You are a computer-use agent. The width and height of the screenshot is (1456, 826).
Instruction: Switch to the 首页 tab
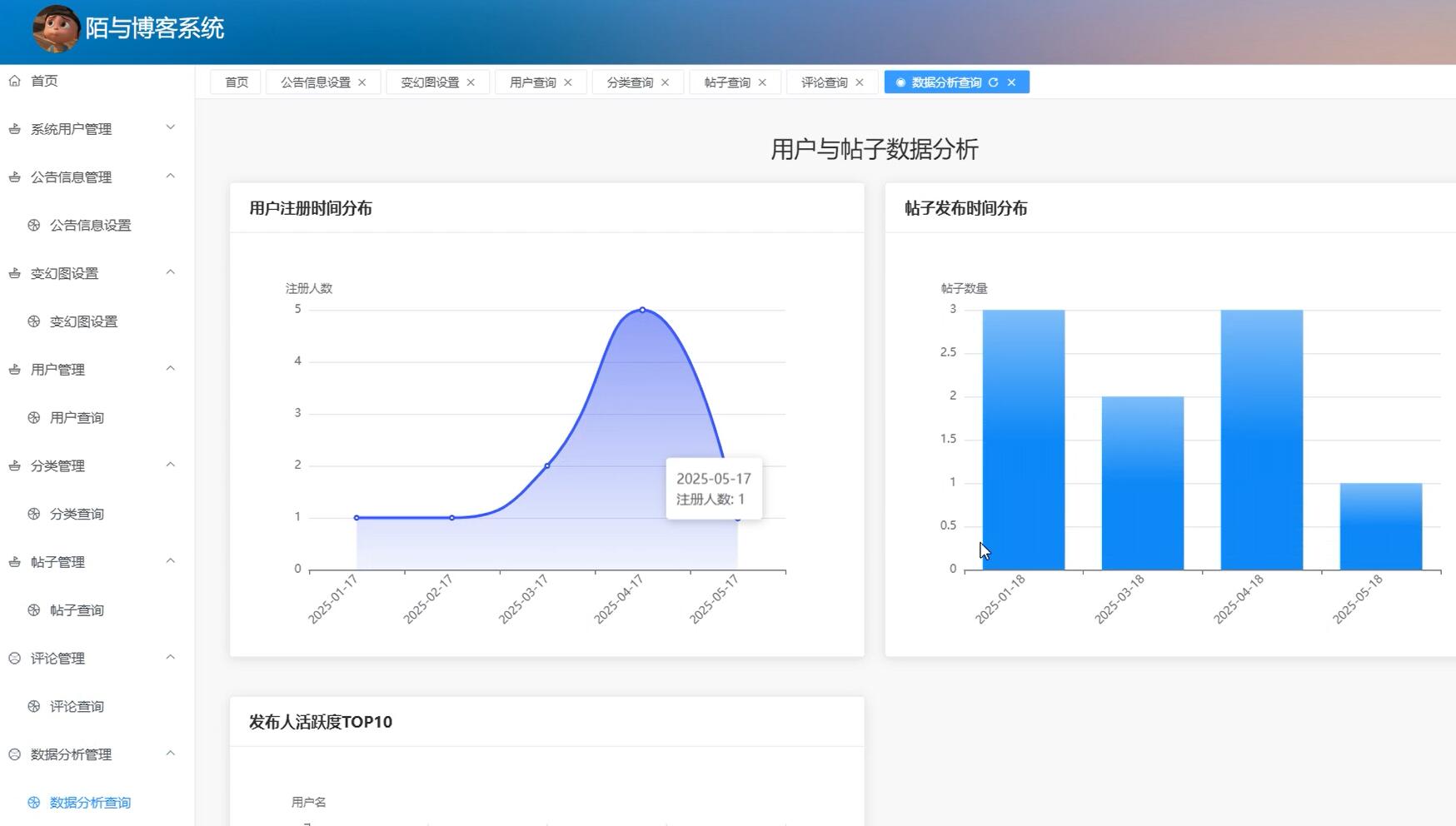point(235,82)
